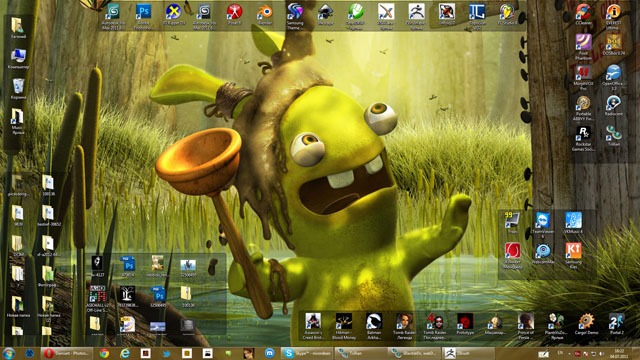This screenshot has width=640, height=360.
Task: Click the EN language indicator in tray
Action: tap(560, 353)
